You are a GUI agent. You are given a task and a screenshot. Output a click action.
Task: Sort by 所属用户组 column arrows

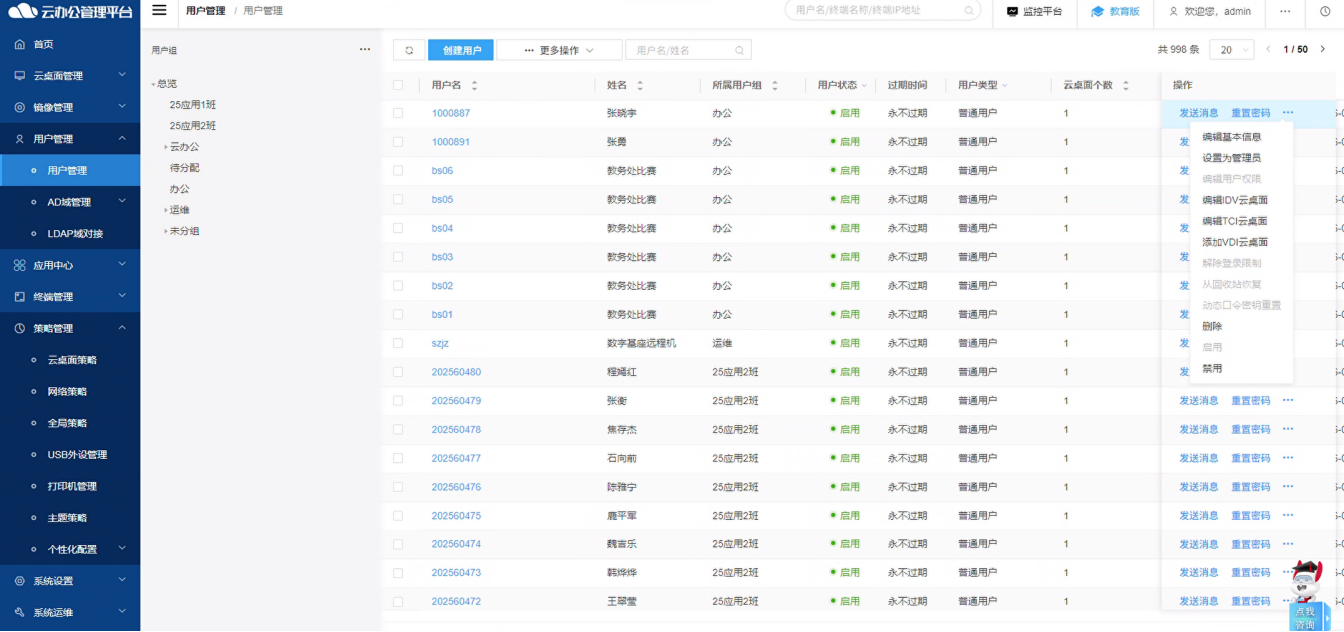[774, 86]
